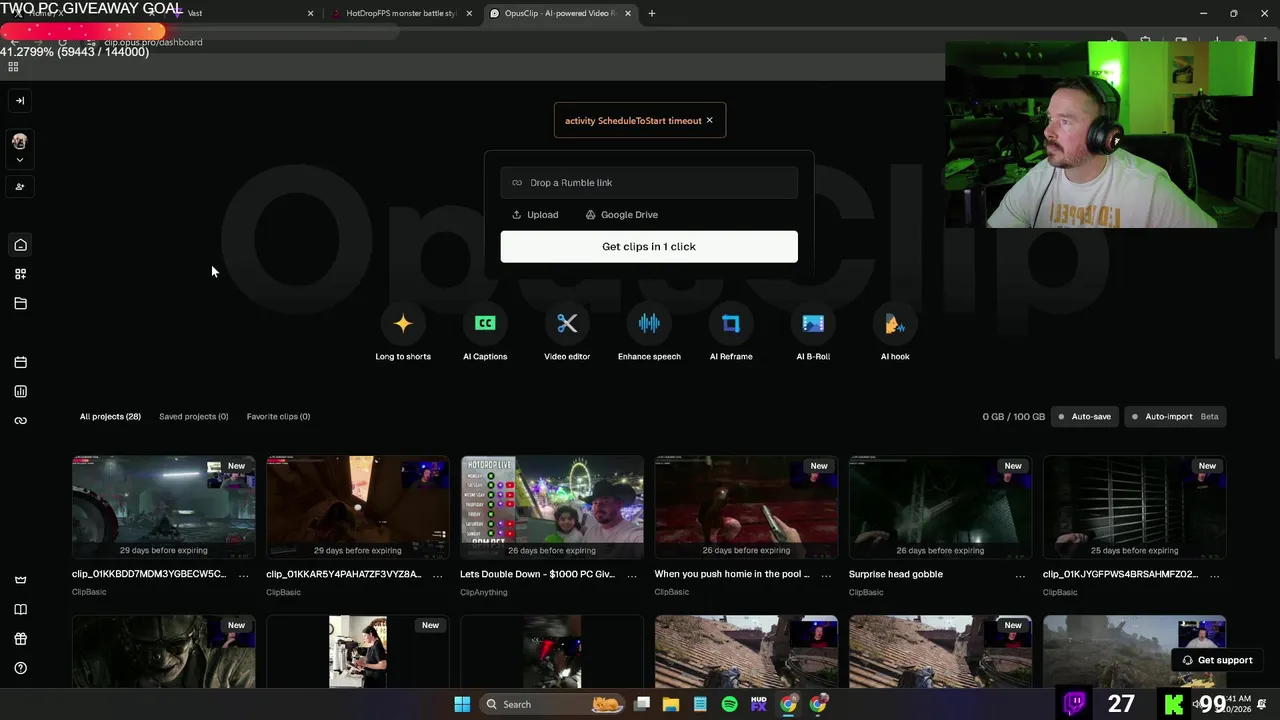Switch to Favorite clips (0) tab
Image resolution: width=1280 pixels, height=720 pixels.
[x=278, y=416]
